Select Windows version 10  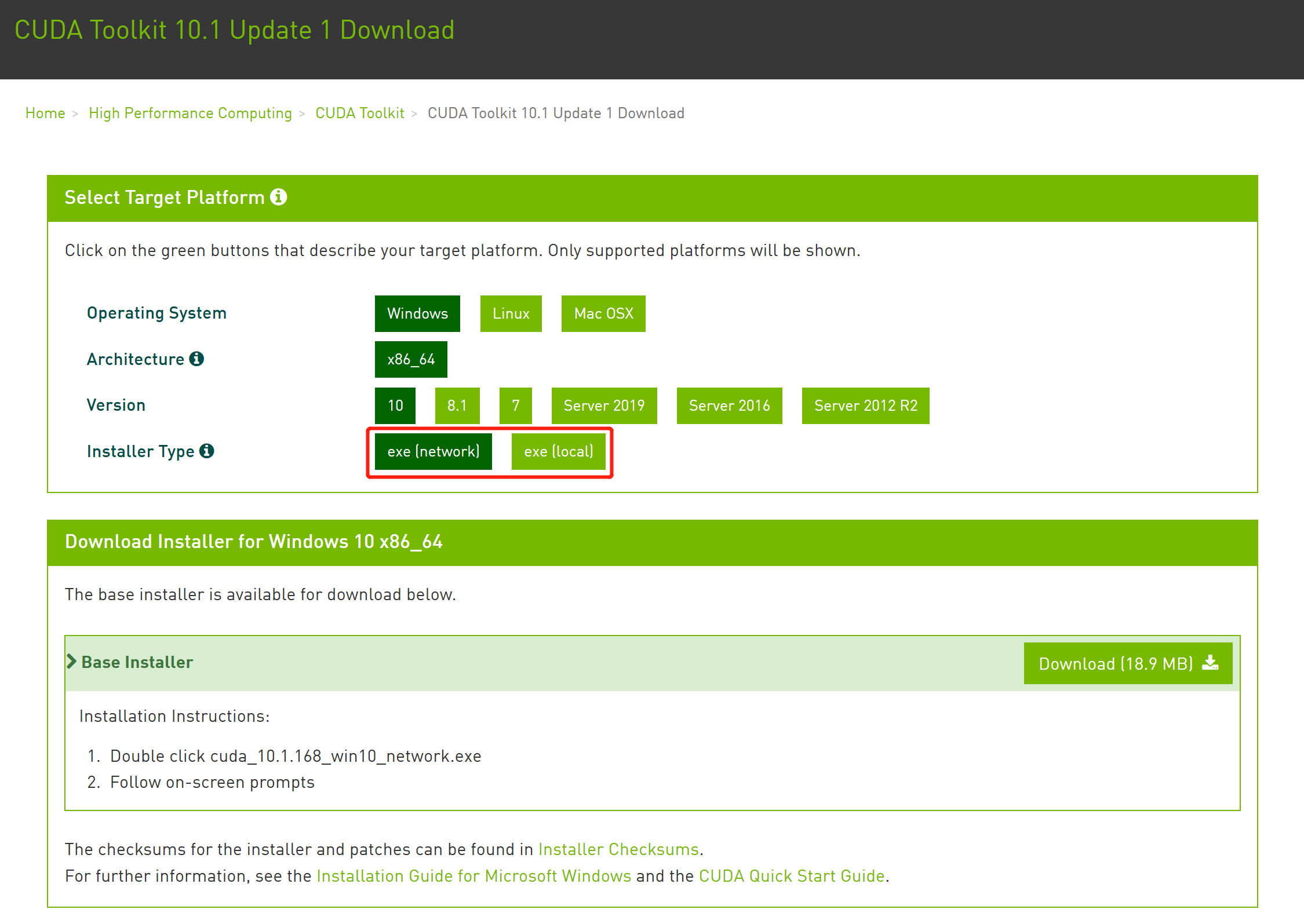coord(395,406)
